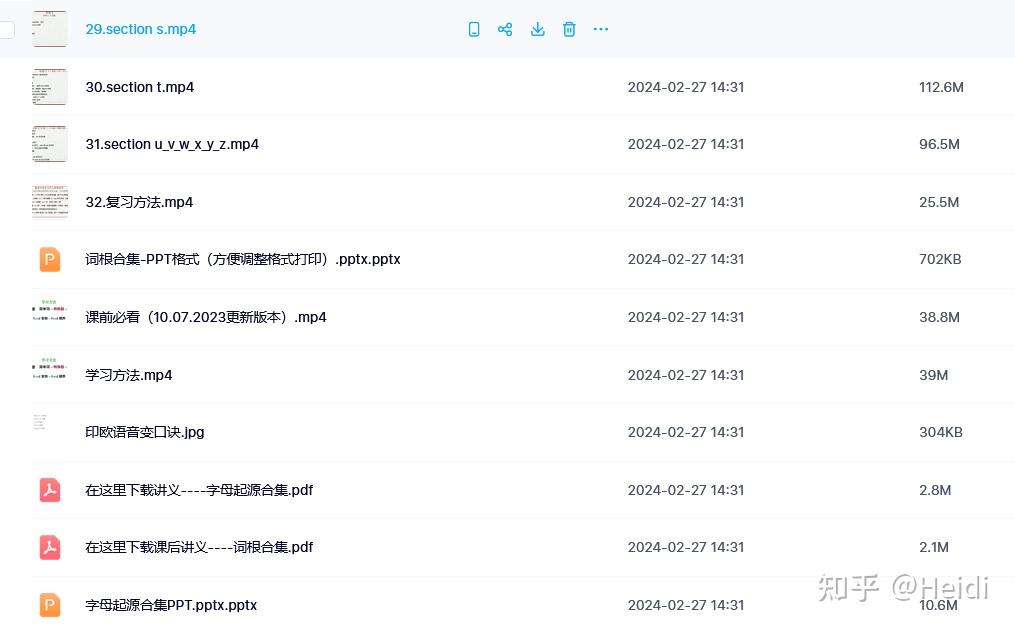Open more options for 29.section s.mp4
Image resolution: width=1015 pixels, height=629 pixels.
[x=601, y=29]
